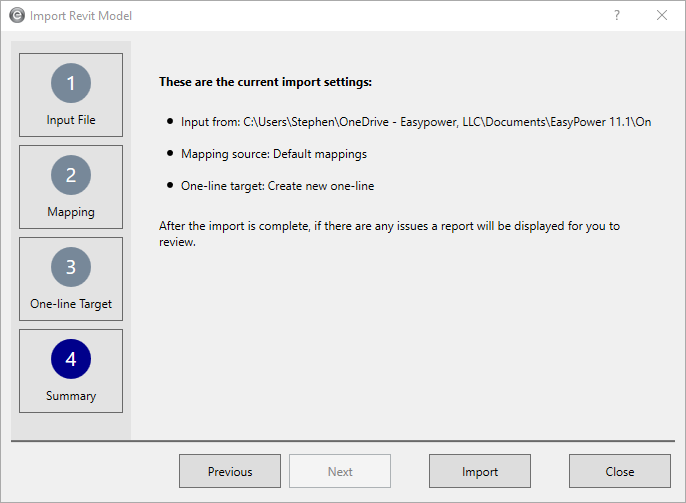Image resolution: width=686 pixels, height=503 pixels.
Task: Click the "Input from" file path line
Action: click(x=416, y=121)
